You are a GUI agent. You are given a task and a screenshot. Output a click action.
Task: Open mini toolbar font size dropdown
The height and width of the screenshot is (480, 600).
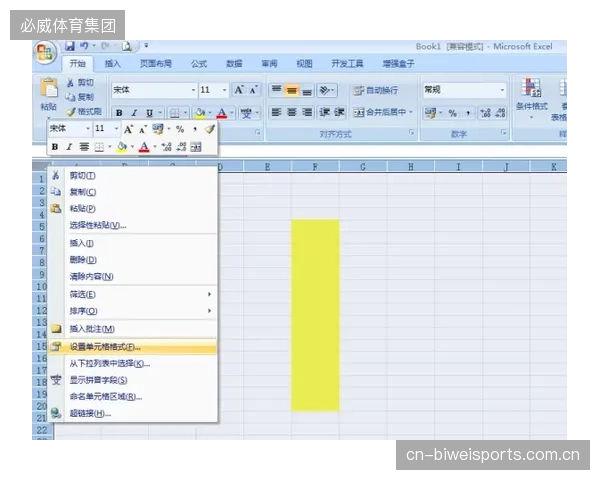click(116, 129)
